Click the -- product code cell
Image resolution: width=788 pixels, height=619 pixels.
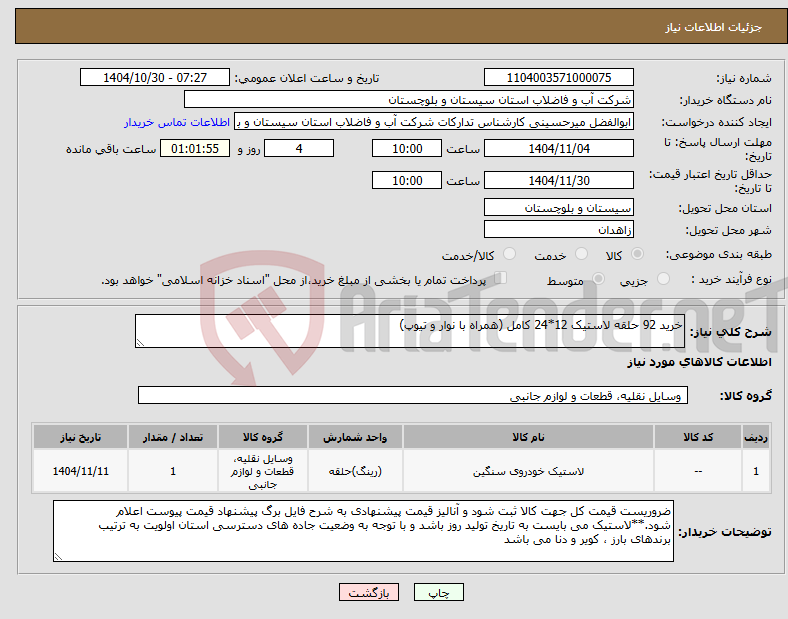click(x=698, y=471)
